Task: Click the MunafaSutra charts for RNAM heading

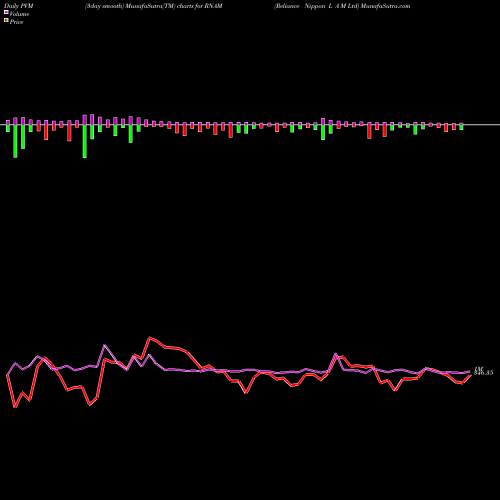Action: click(x=154, y=6)
